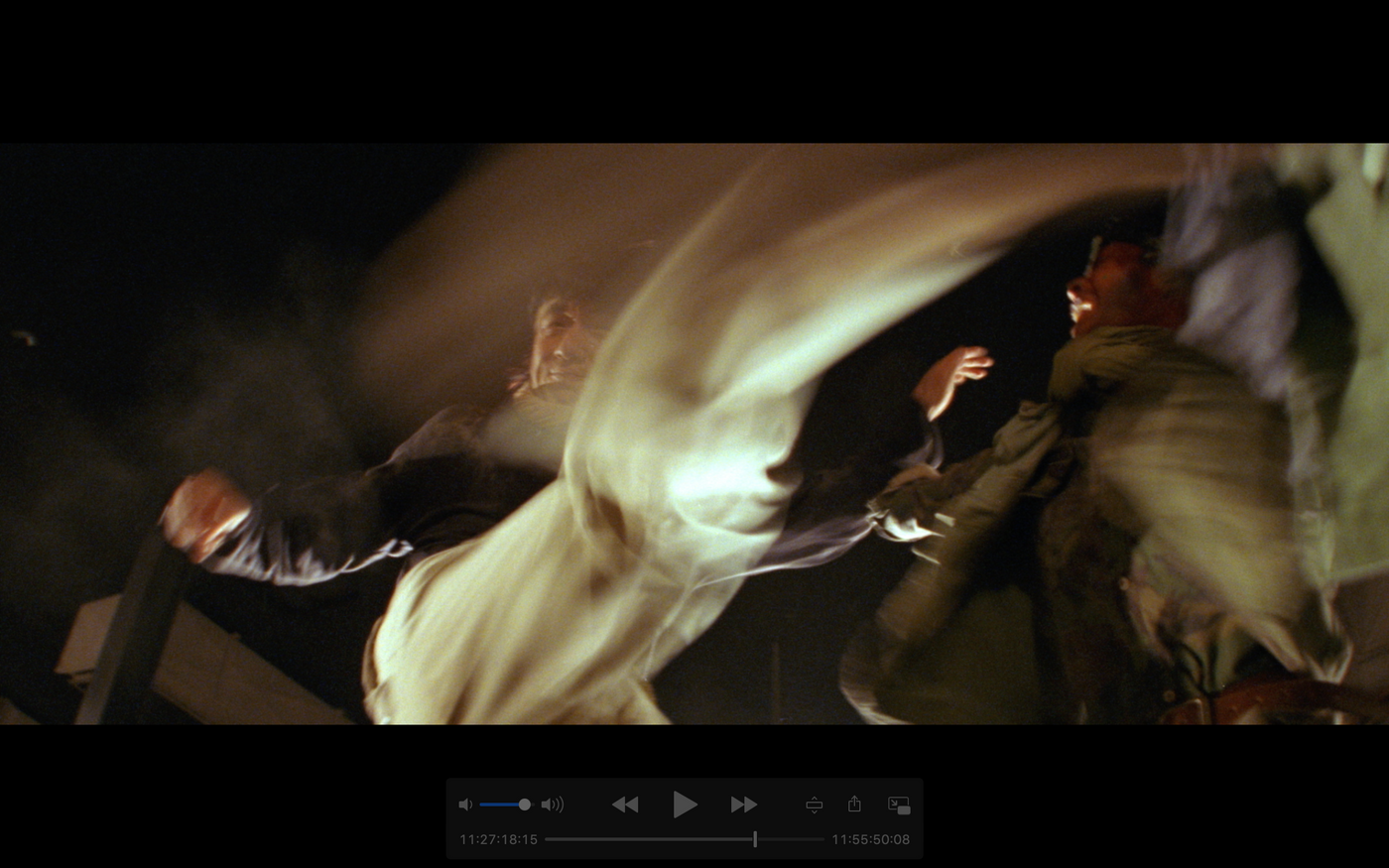
Task: Open the video fit-to-screen options
Action: click(814, 805)
